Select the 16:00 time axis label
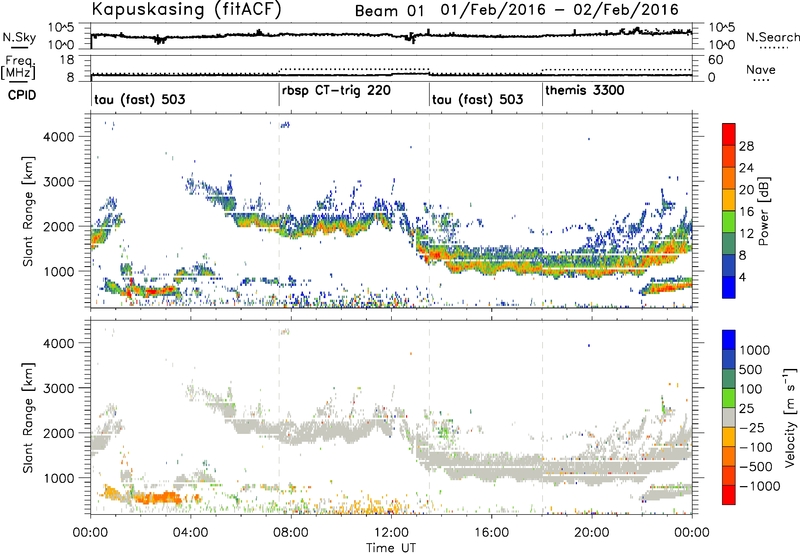800x554 pixels. pyautogui.click(x=491, y=533)
